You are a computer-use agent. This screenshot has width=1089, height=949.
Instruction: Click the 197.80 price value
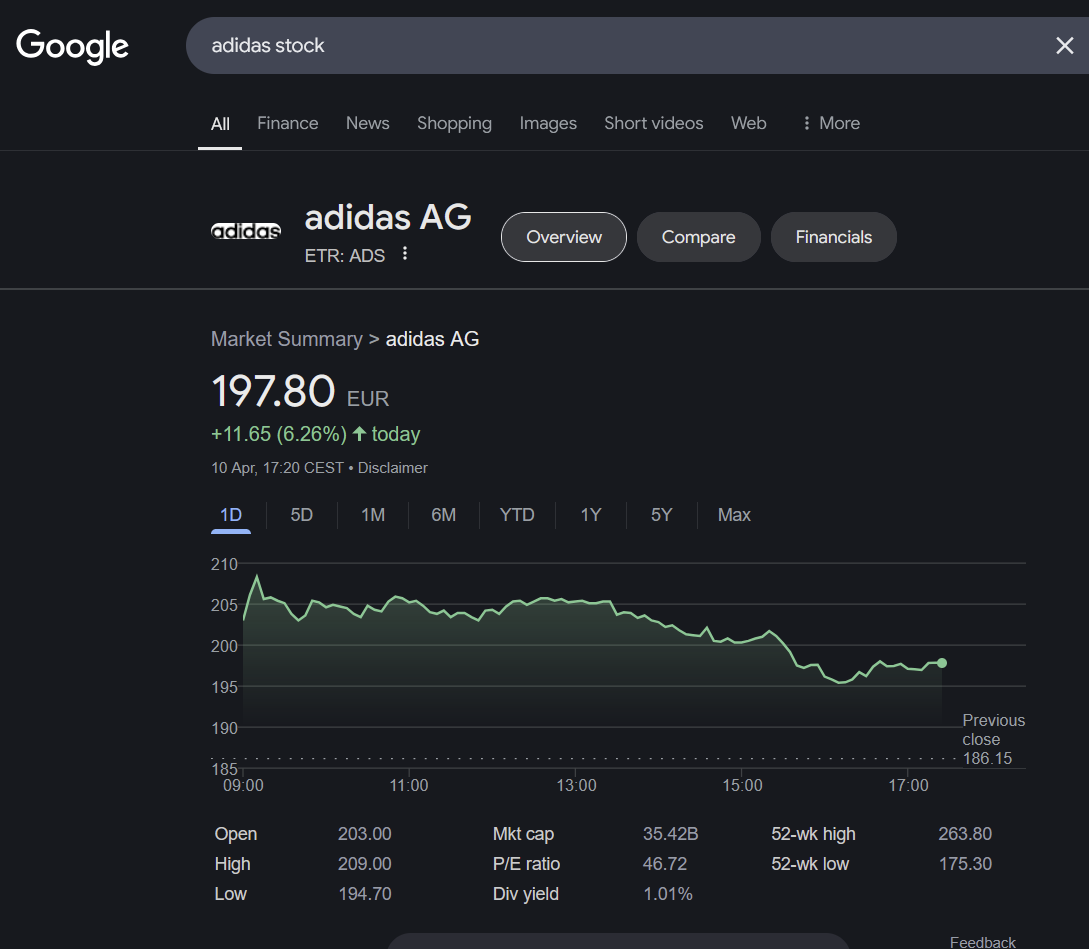point(274,391)
